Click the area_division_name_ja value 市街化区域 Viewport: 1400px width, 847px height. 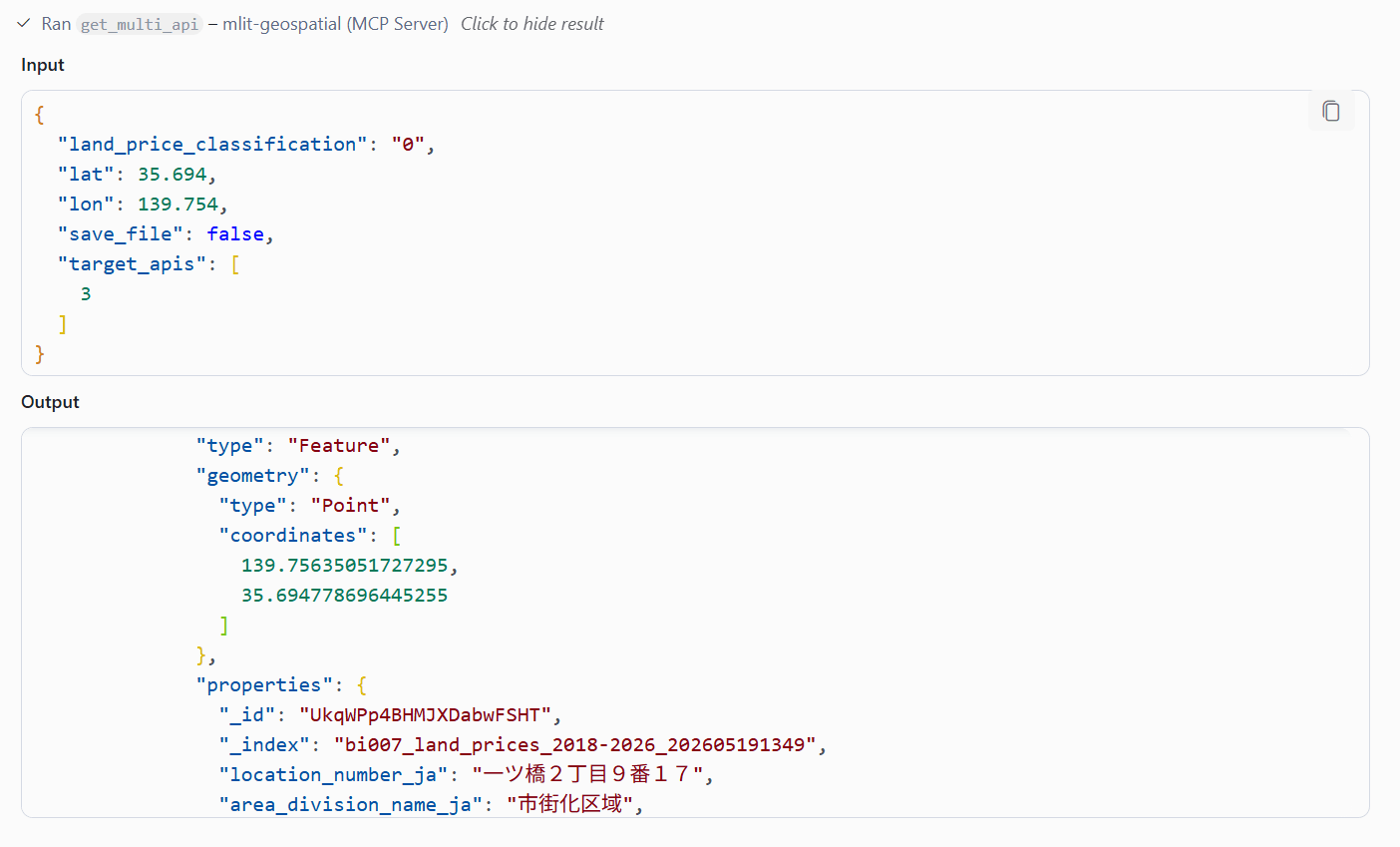(569, 804)
